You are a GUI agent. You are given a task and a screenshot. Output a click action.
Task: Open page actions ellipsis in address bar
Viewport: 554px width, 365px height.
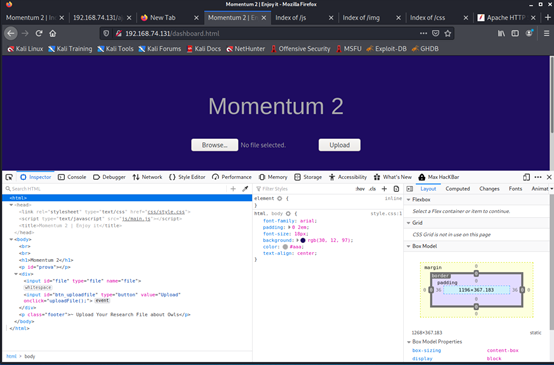423,33
